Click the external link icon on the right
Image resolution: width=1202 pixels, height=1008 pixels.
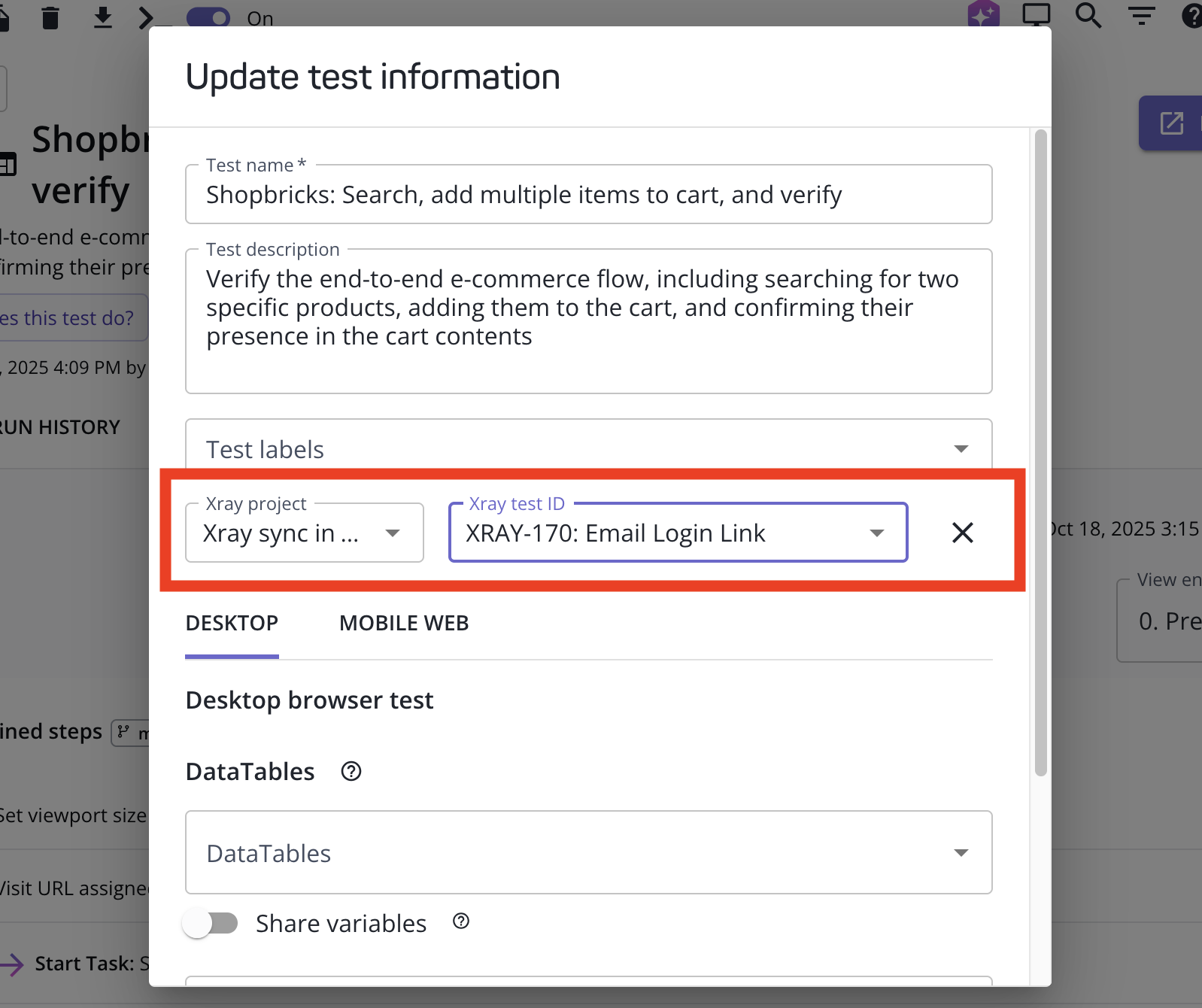[1170, 123]
